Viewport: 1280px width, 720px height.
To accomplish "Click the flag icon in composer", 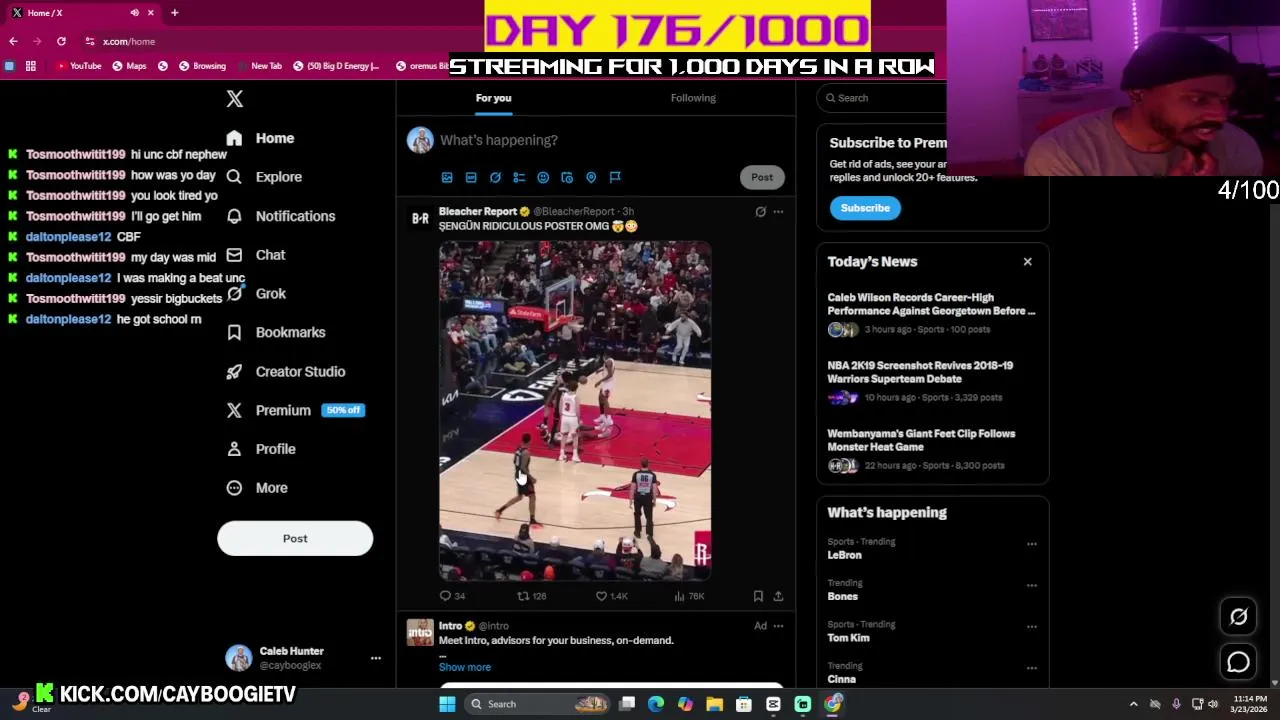I will point(615,177).
